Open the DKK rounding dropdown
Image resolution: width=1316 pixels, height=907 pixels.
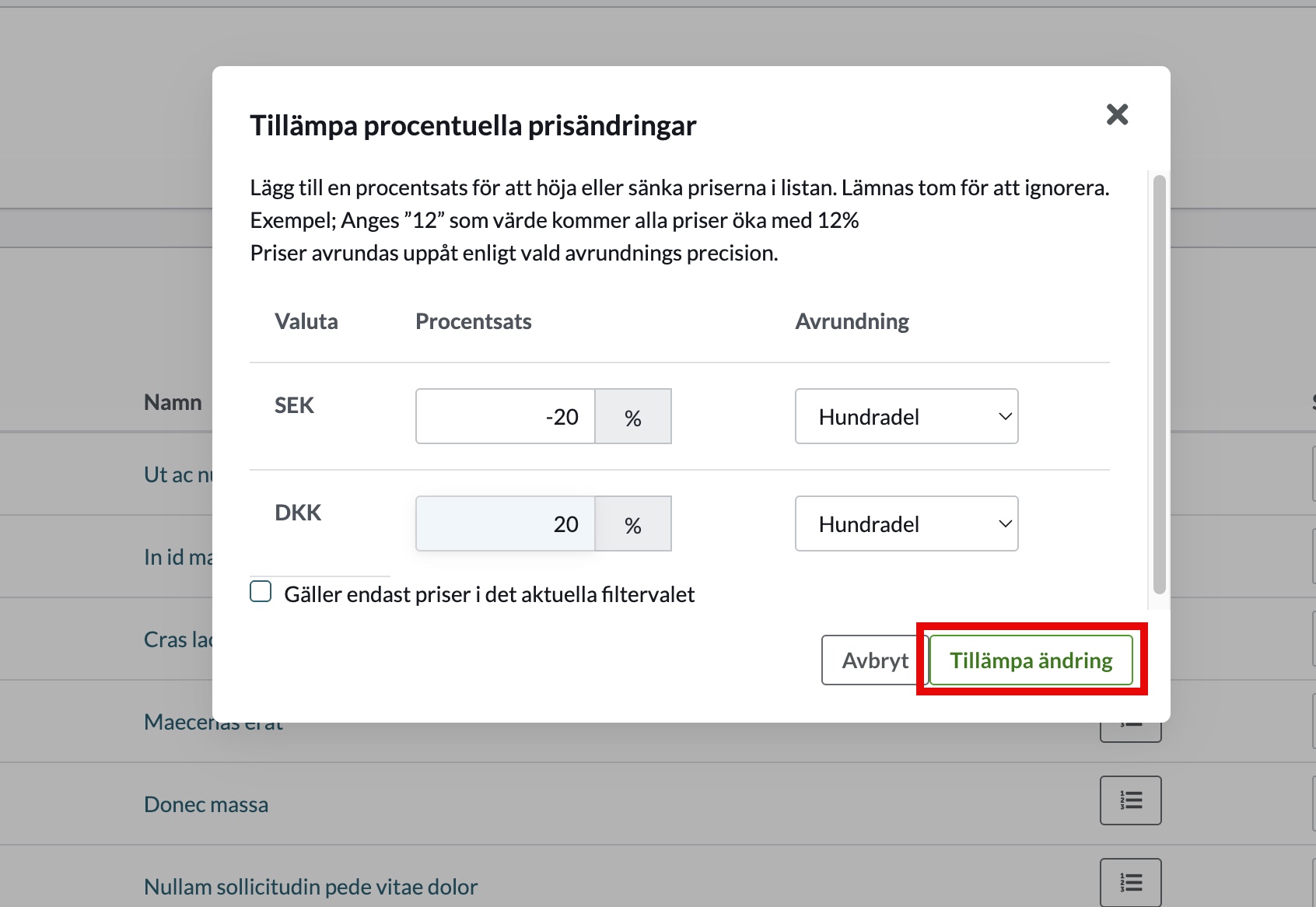click(x=906, y=524)
